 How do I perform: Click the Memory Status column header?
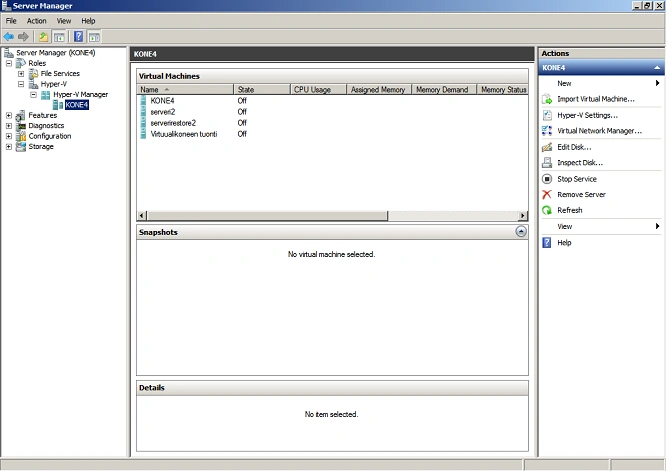pyautogui.click(x=503, y=90)
